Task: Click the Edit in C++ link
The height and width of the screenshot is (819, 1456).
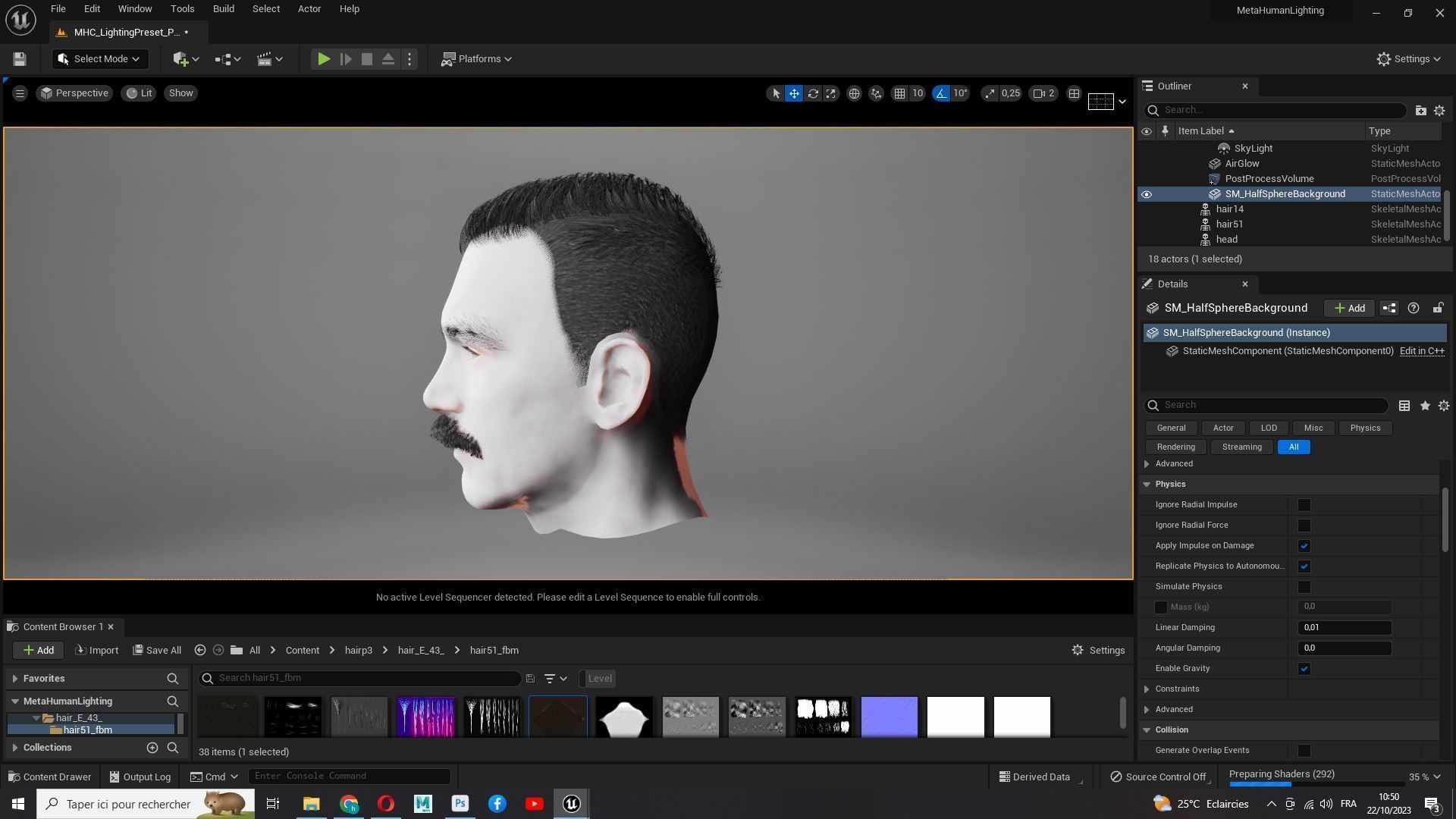Action: (1422, 351)
